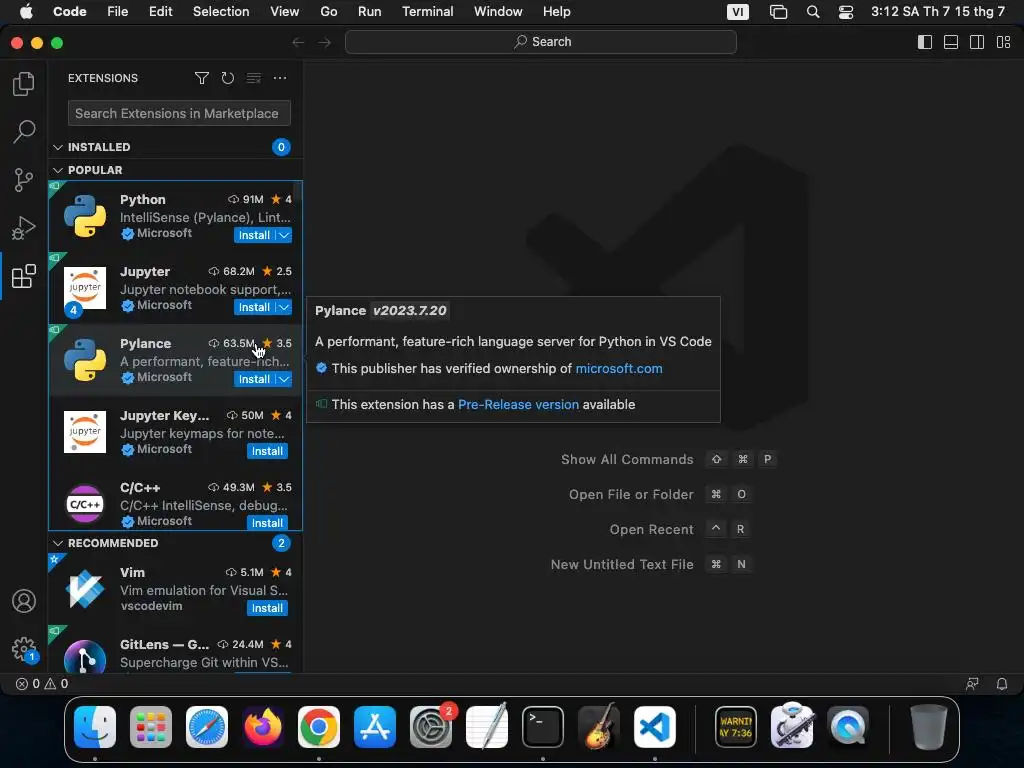The image size is (1024, 768).
Task: Go forward with the right arrow
Action: coord(325,42)
